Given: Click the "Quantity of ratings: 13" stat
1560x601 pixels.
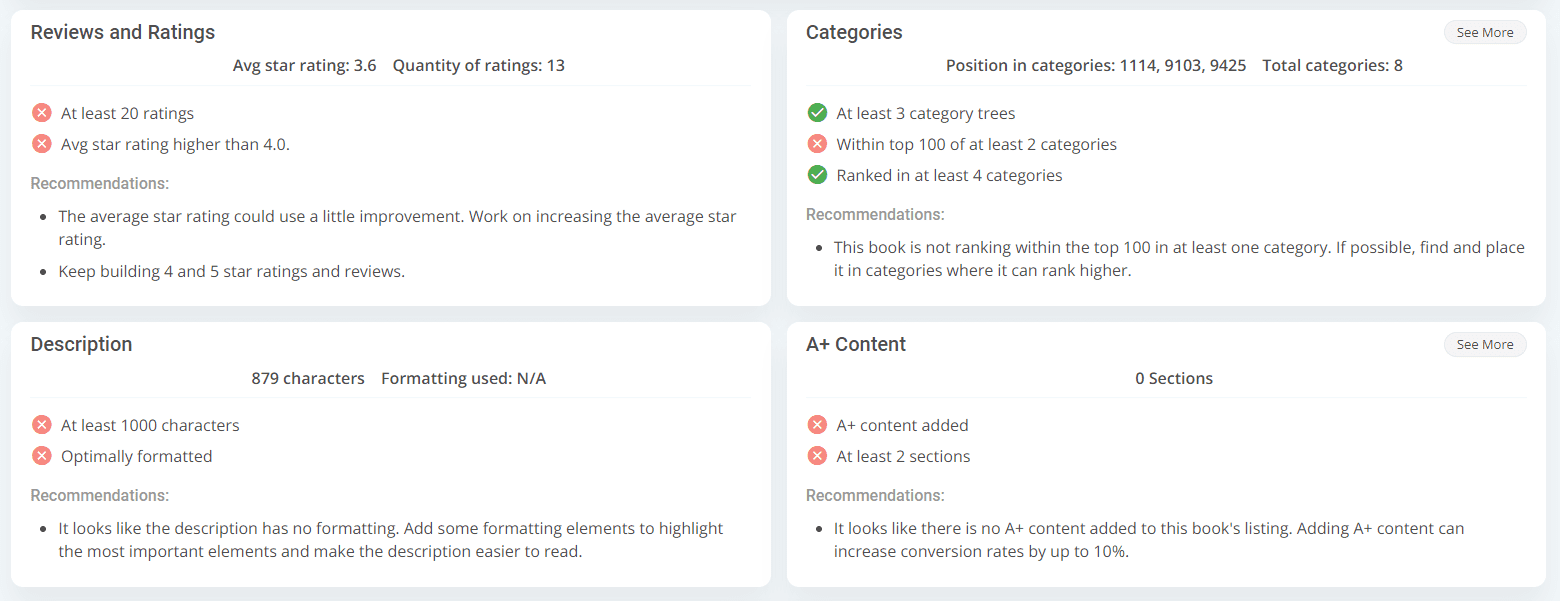Looking at the screenshot, I should point(478,66).
